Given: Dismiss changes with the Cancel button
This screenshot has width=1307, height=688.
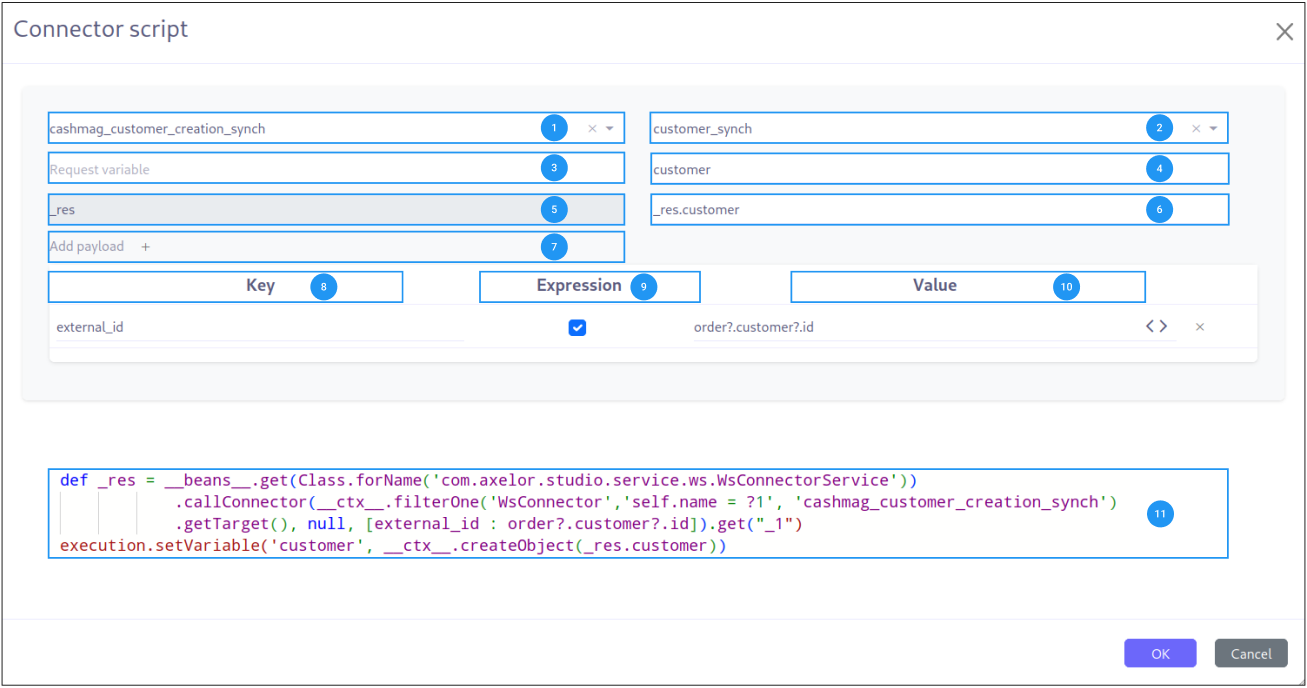Looking at the screenshot, I should pos(1251,653).
